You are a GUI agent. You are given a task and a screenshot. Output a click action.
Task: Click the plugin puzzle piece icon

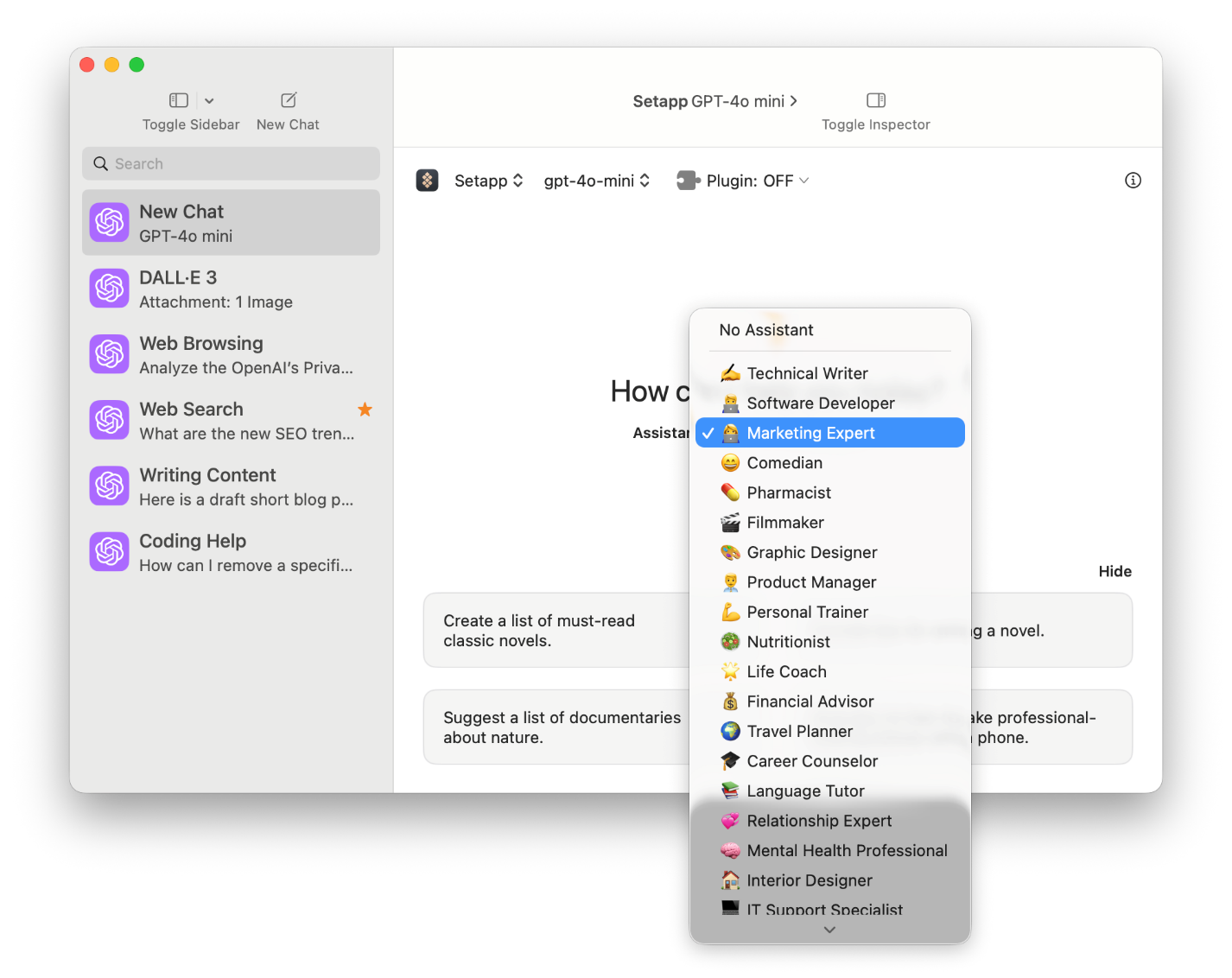(688, 181)
